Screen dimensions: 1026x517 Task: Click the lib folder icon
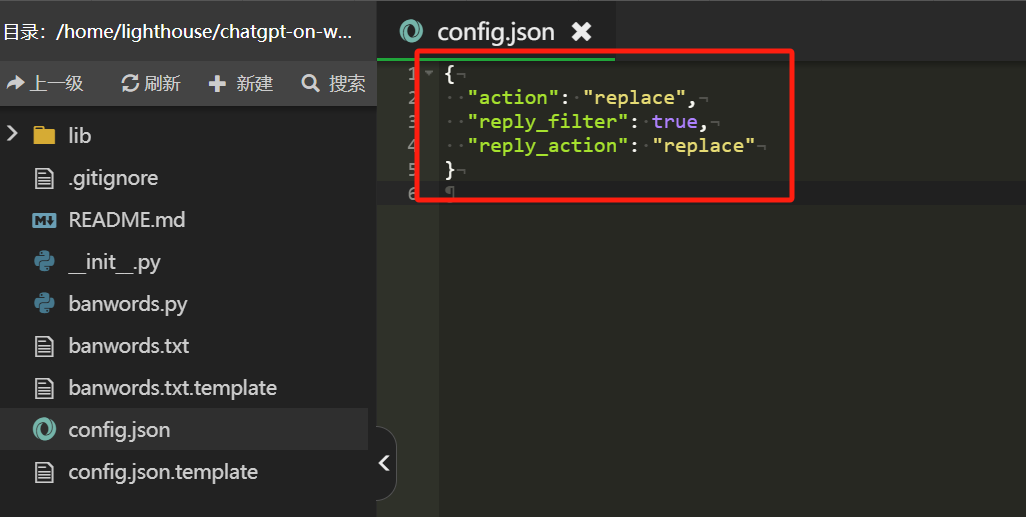coord(44,135)
